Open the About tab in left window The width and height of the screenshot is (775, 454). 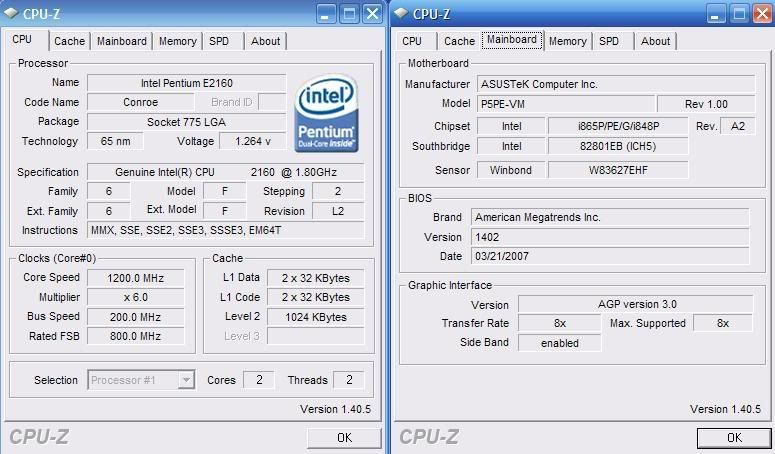point(265,41)
